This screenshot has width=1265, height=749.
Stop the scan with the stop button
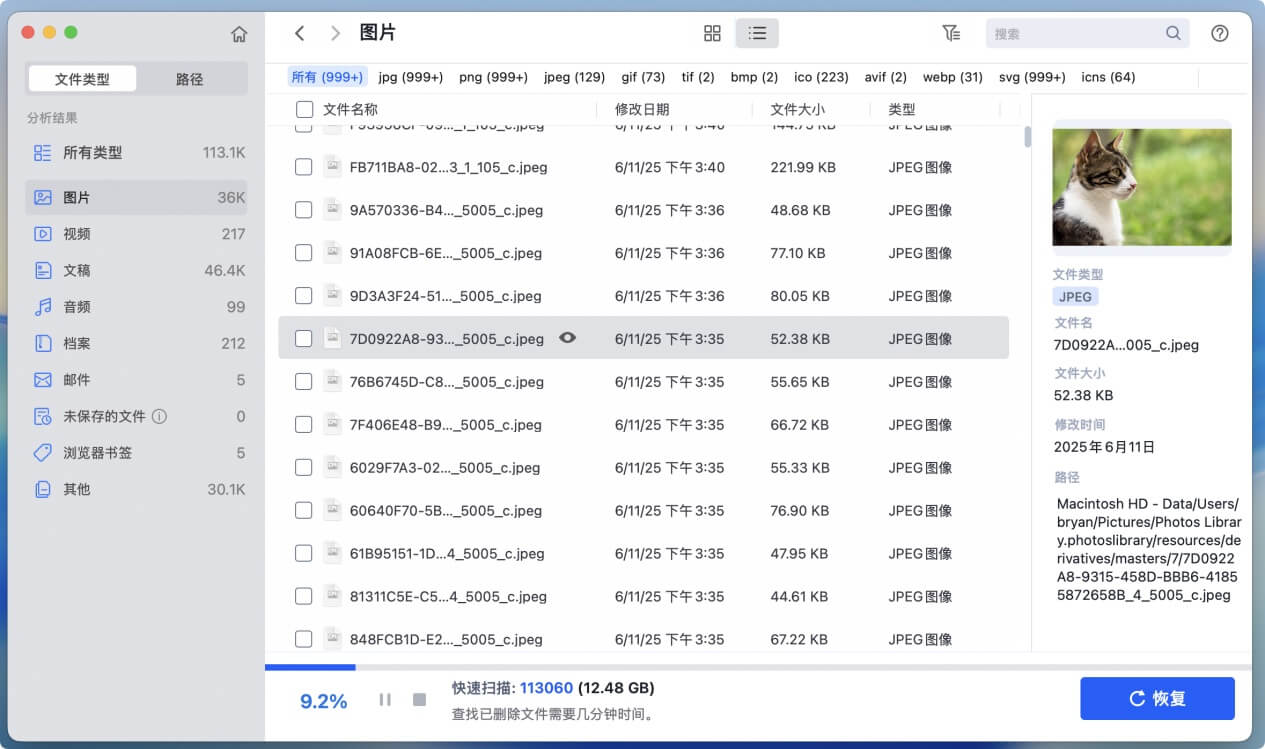419,700
